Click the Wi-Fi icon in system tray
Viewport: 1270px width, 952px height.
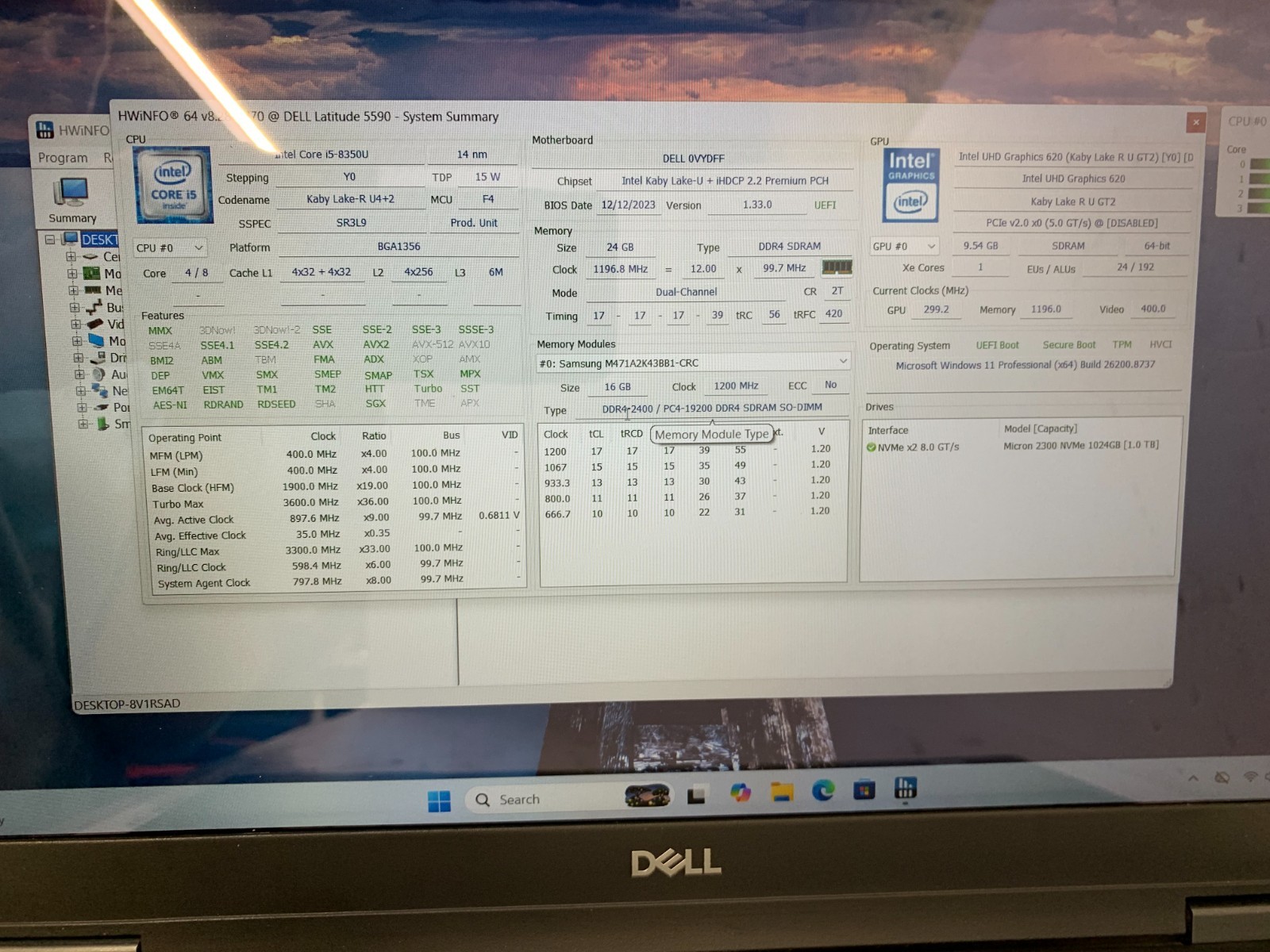click(x=1251, y=777)
